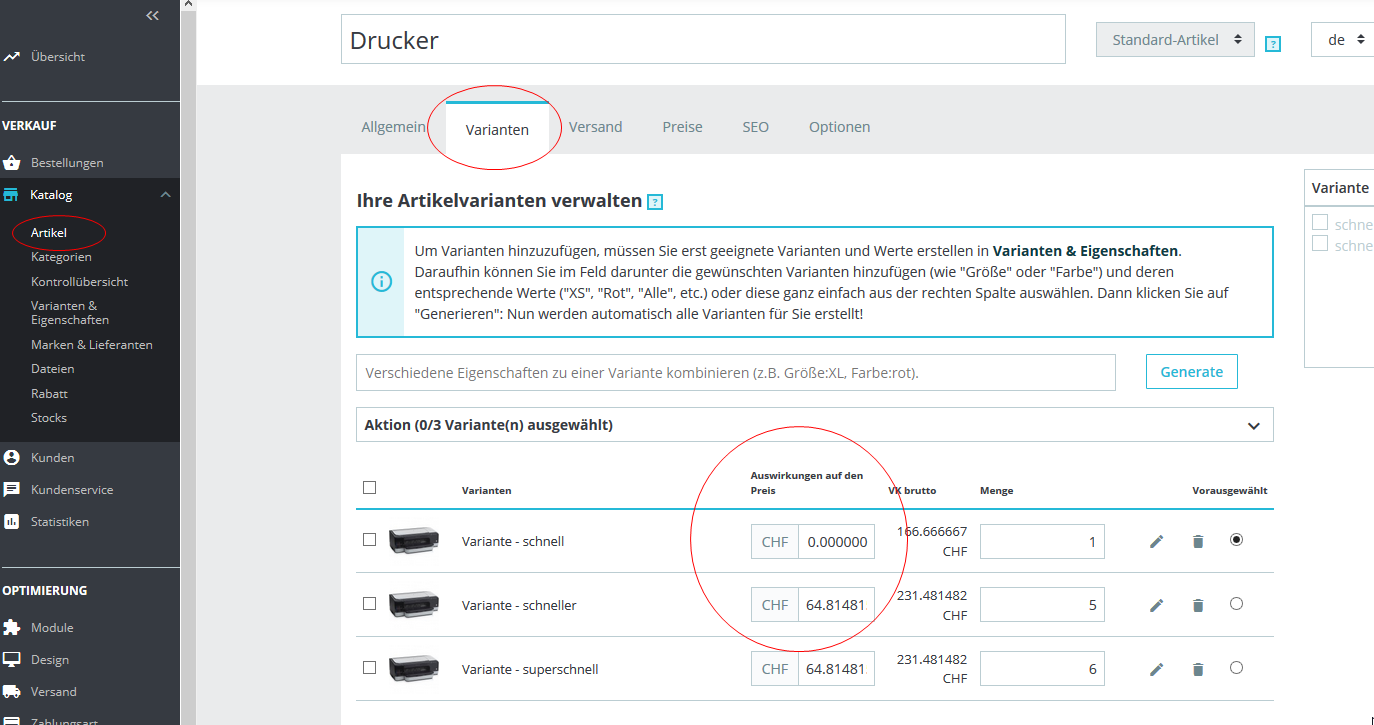The height and width of the screenshot is (725, 1374).
Task: Edit the 'Variante - schnell' pencil icon
Action: [1157, 541]
